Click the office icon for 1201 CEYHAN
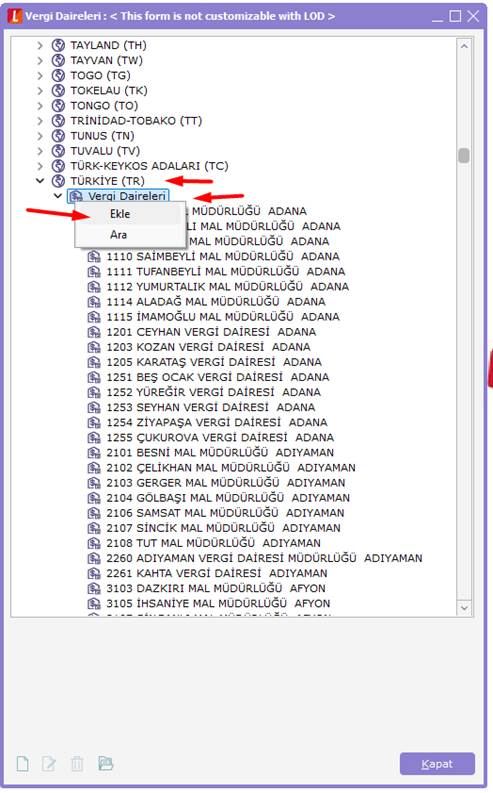This screenshot has height=793, width=493. [x=94, y=332]
